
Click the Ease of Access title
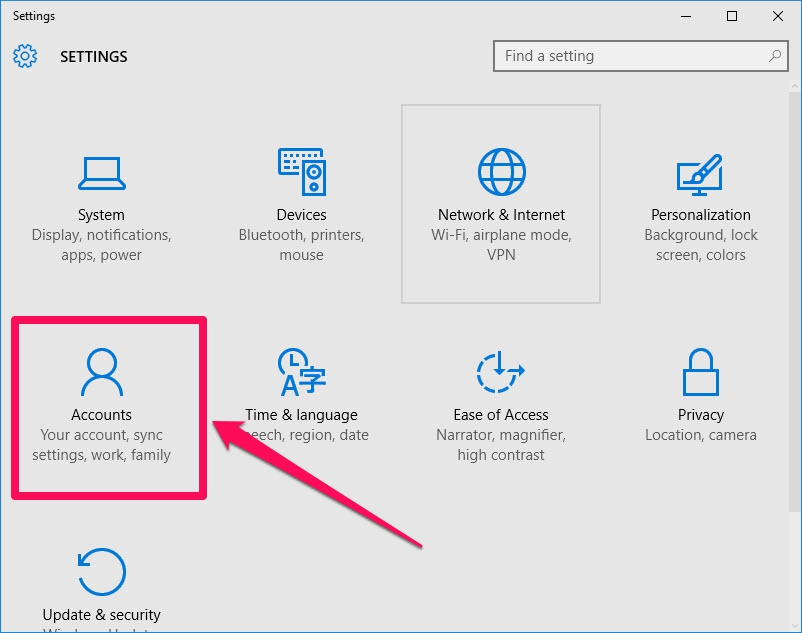501,415
